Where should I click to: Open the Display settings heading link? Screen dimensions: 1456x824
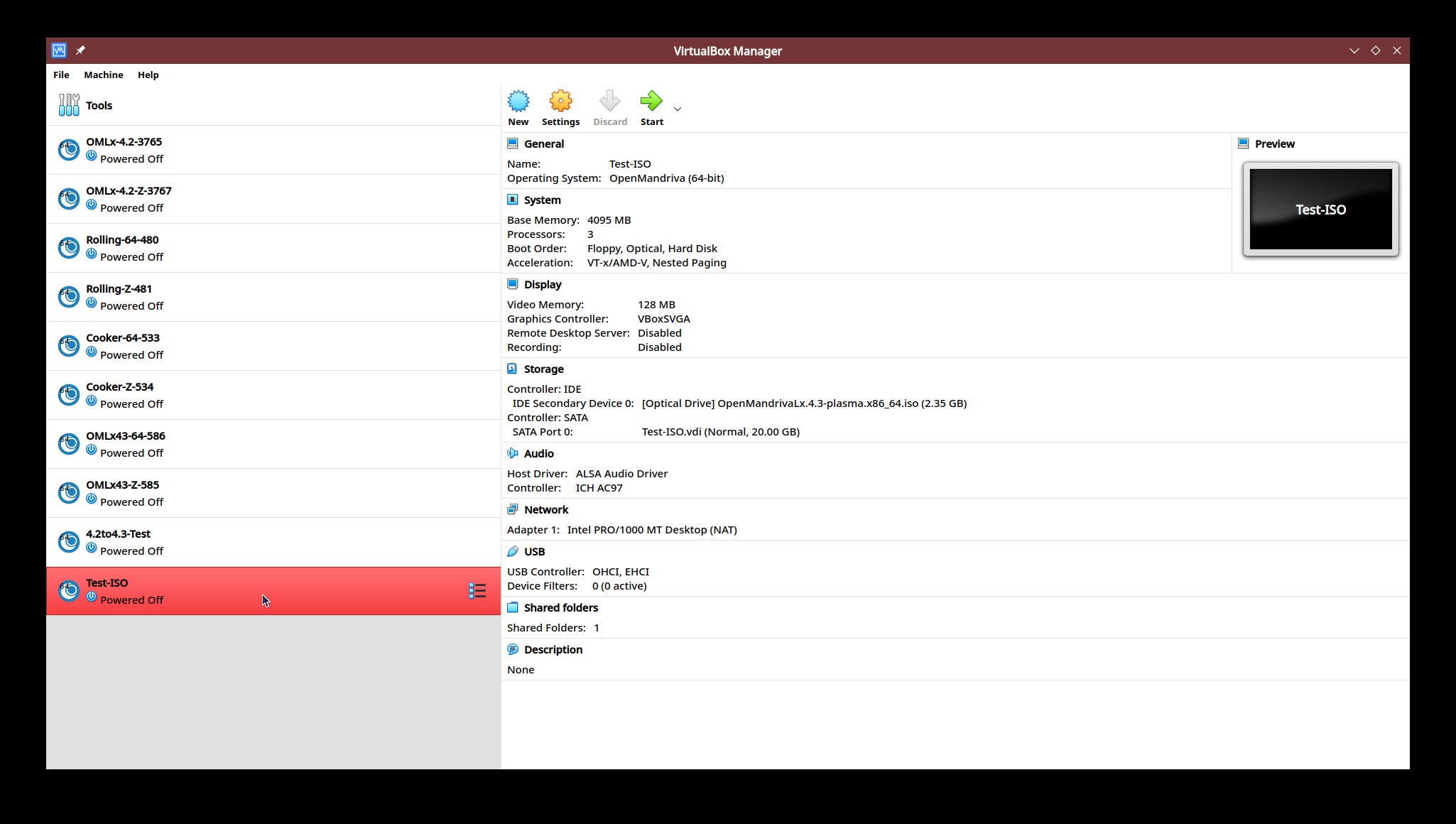(x=543, y=284)
